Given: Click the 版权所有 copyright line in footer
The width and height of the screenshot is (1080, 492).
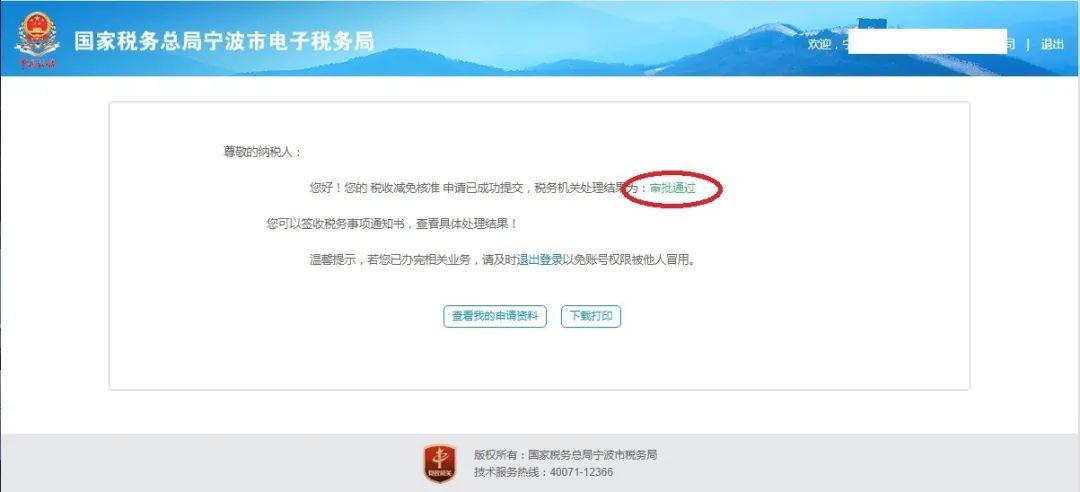Looking at the screenshot, I should coord(565,455).
